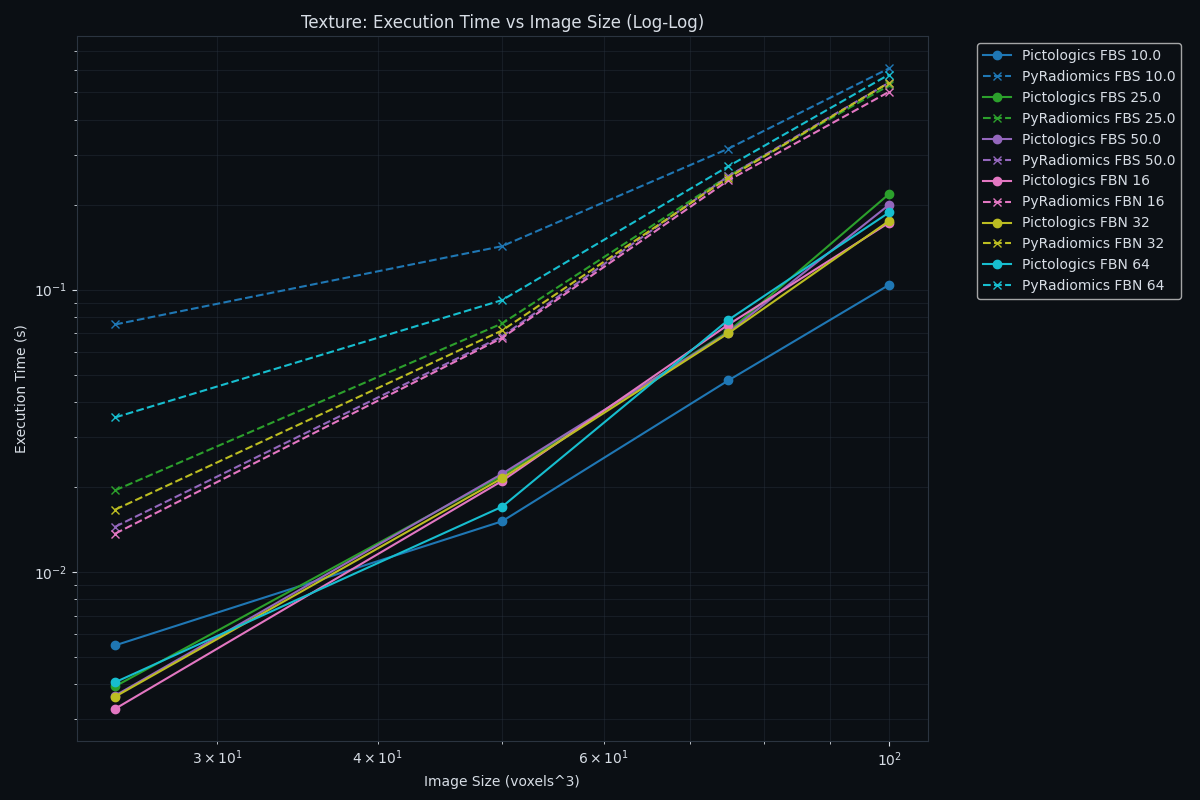Click the lowest pink Pictologics FBN 16 data point
Viewport: 1200px width, 800px height.
click(115, 709)
